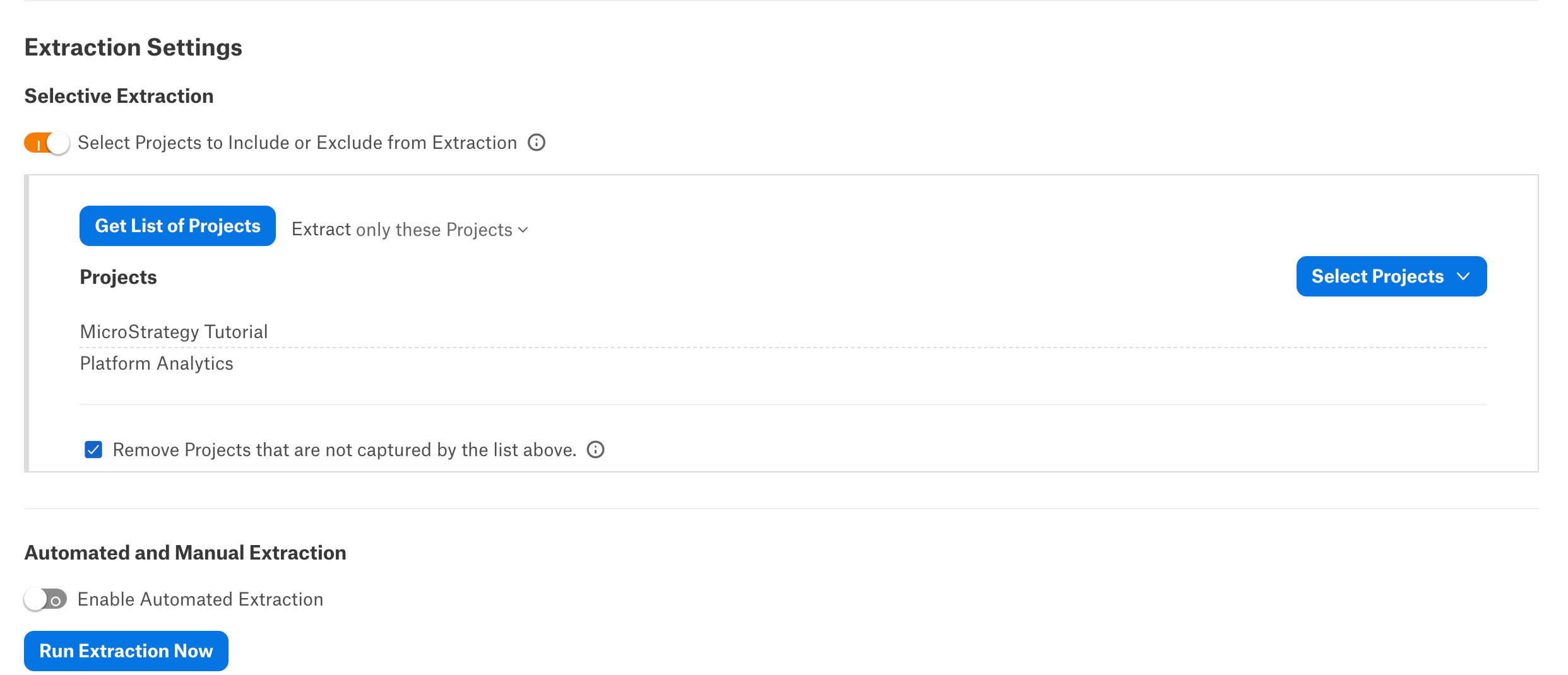Expand the Select Projects dropdown button
1568x675 pixels.
1391,276
